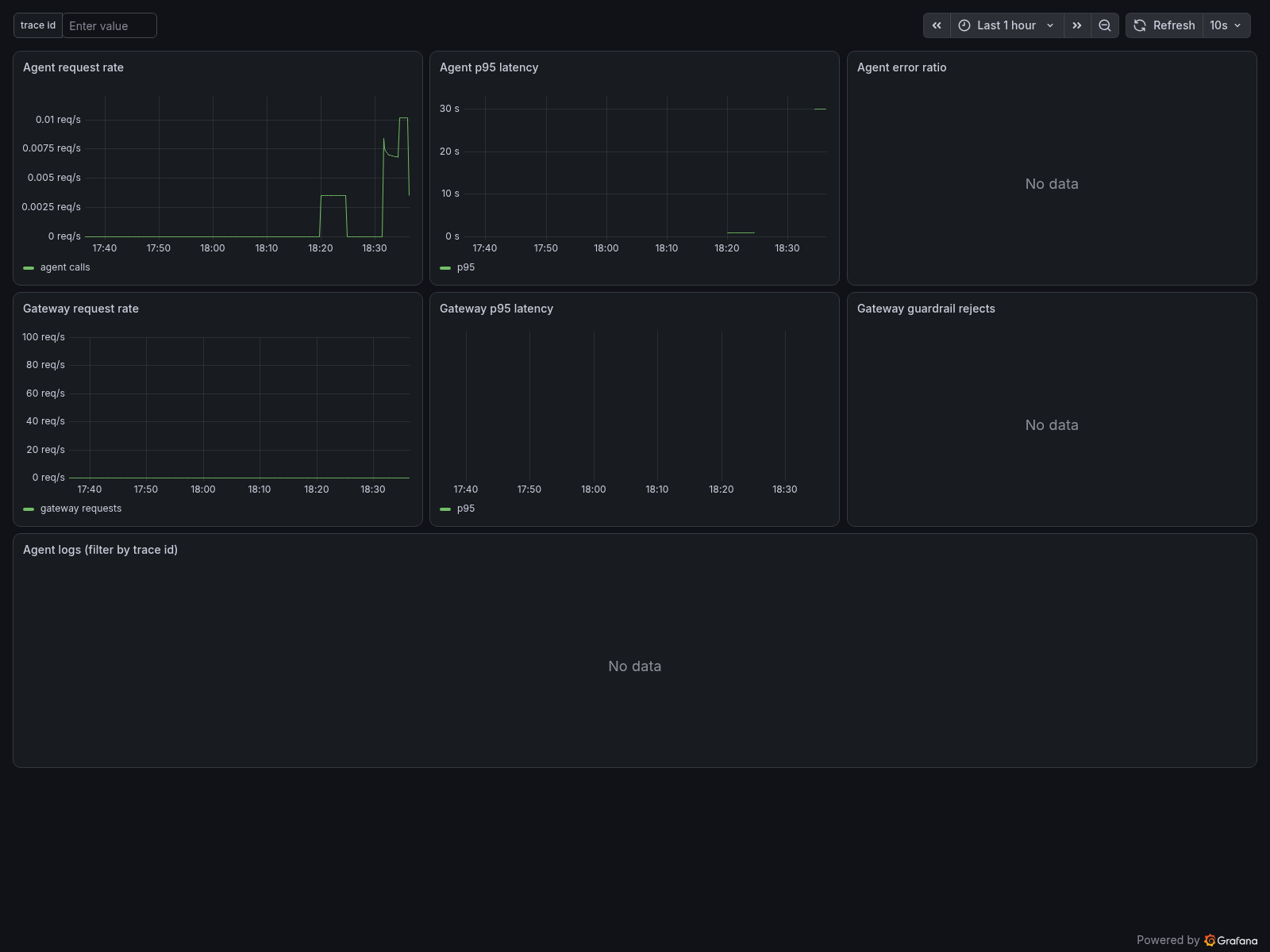Viewport: 1270px width, 952px height.
Task: Focus the trace id input field
Action: (x=110, y=25)
